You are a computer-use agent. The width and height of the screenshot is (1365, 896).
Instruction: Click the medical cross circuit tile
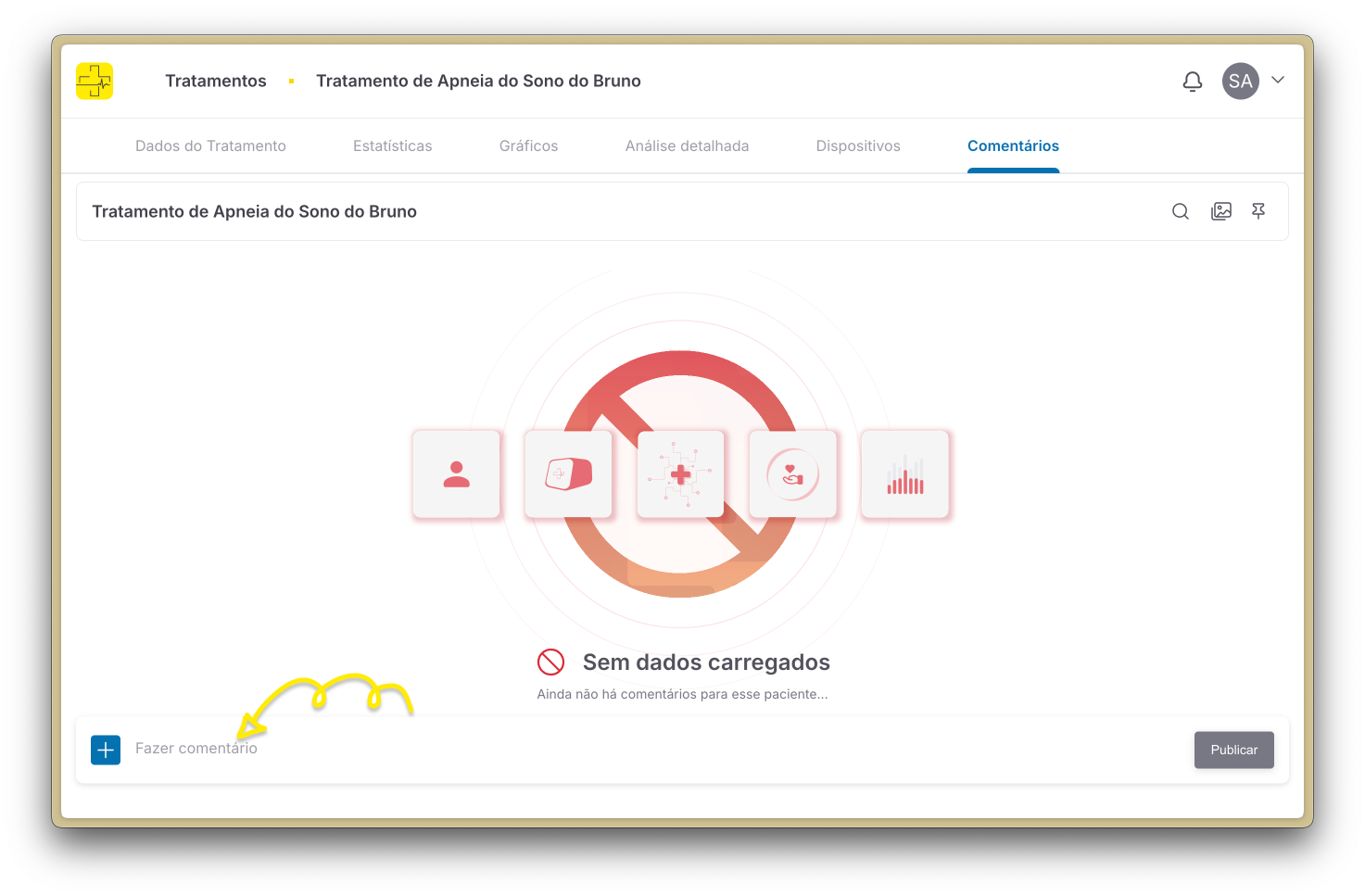[680, 474]
